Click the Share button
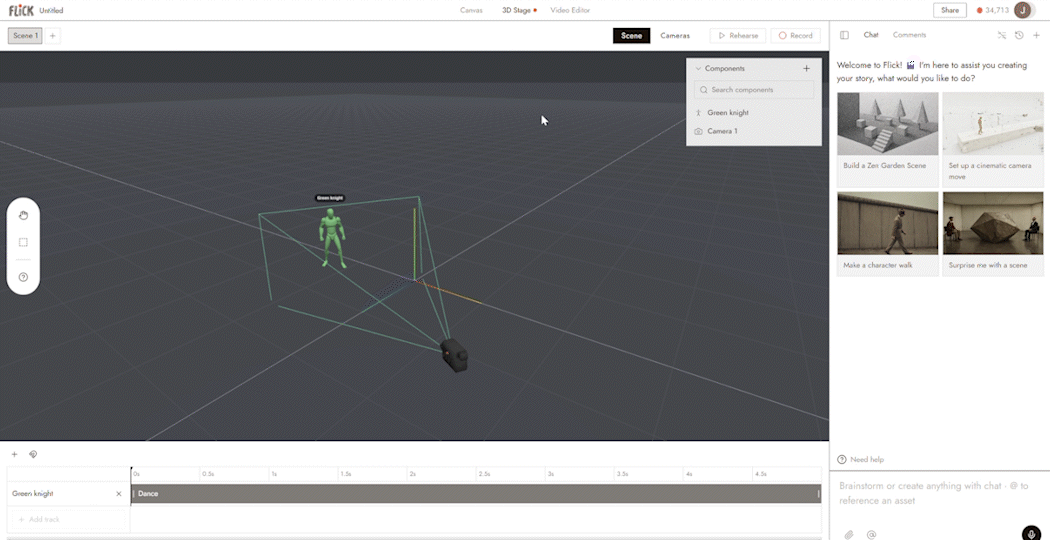Screen dimensions: 1050x540 coord(950,10)
